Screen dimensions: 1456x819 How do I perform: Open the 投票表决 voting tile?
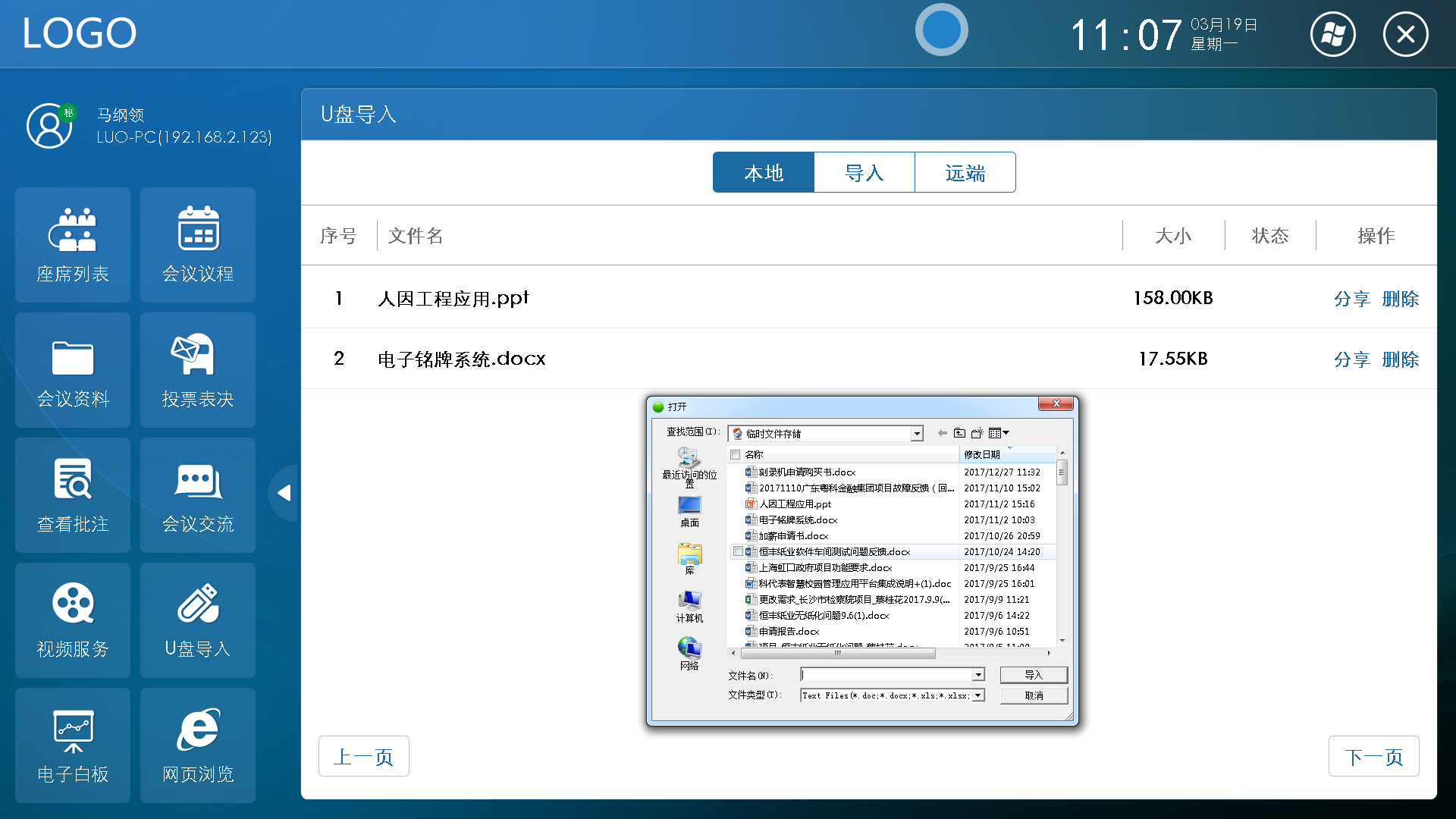[198, 369]
